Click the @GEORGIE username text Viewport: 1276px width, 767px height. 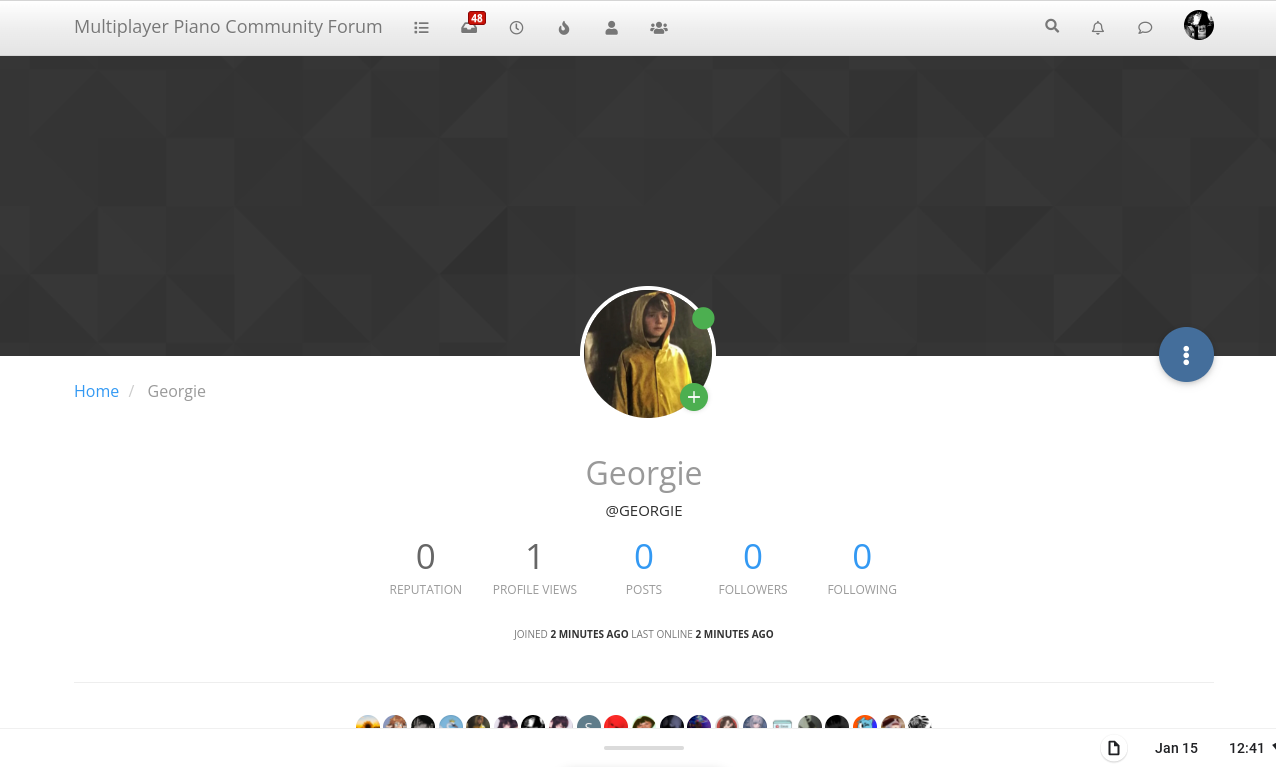click(x=644, y=511)
